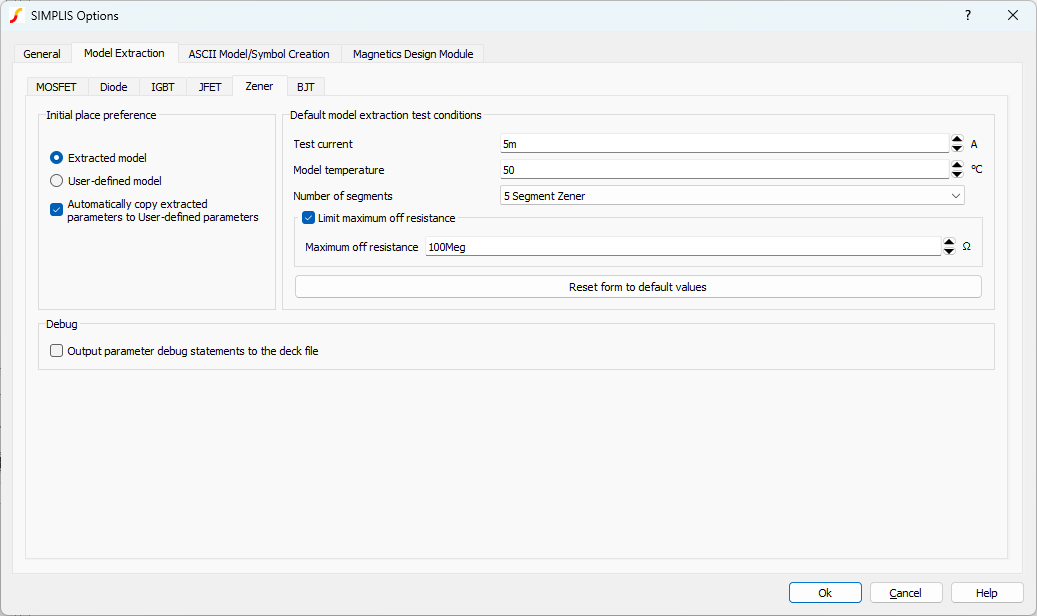Screen dimensions: 1037x616
Task: Click the Cancel button
Action: point(905,593)
